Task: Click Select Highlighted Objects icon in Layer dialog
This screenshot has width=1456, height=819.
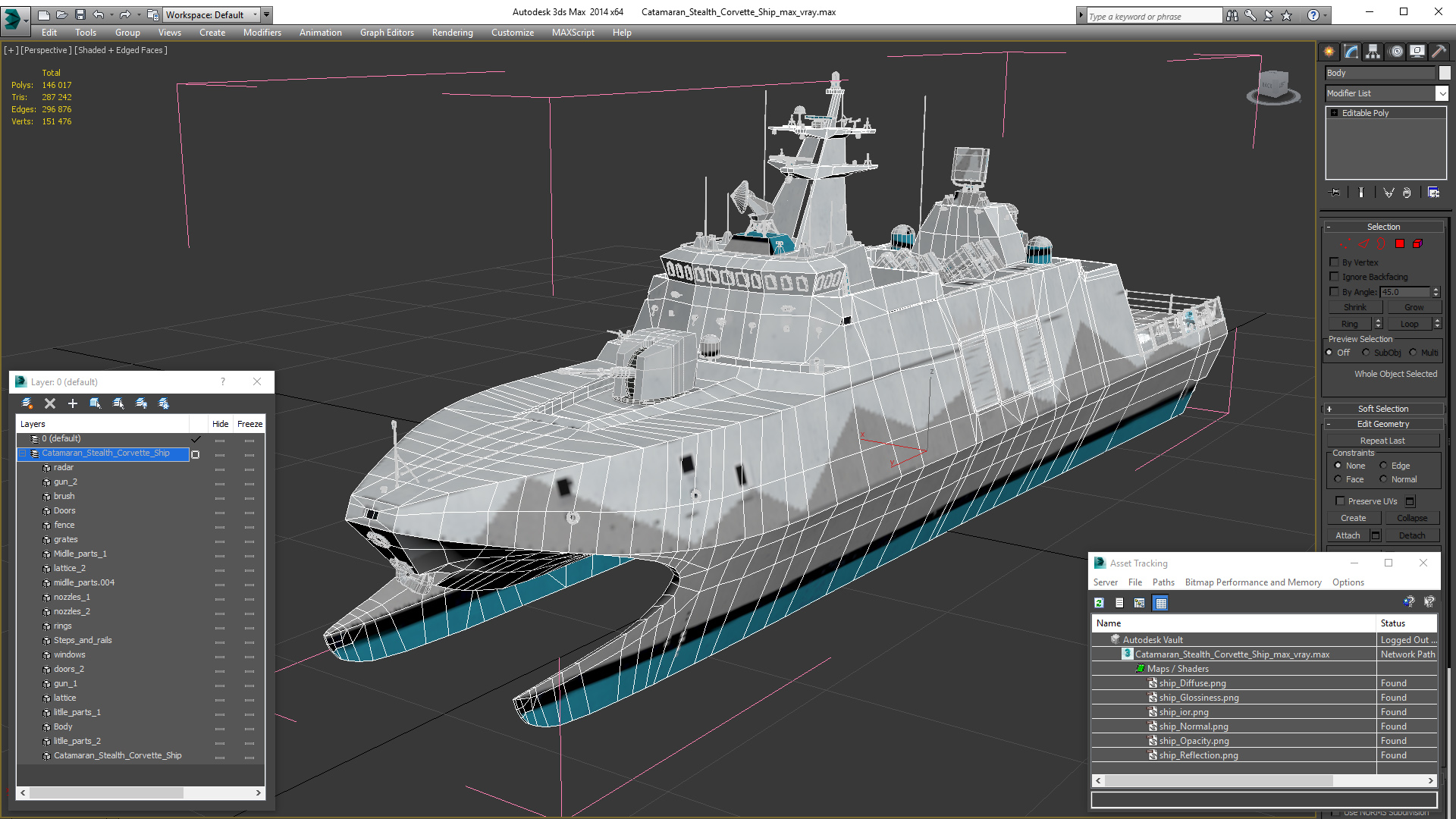Action: pyautogui.click(x=96, y=403)
